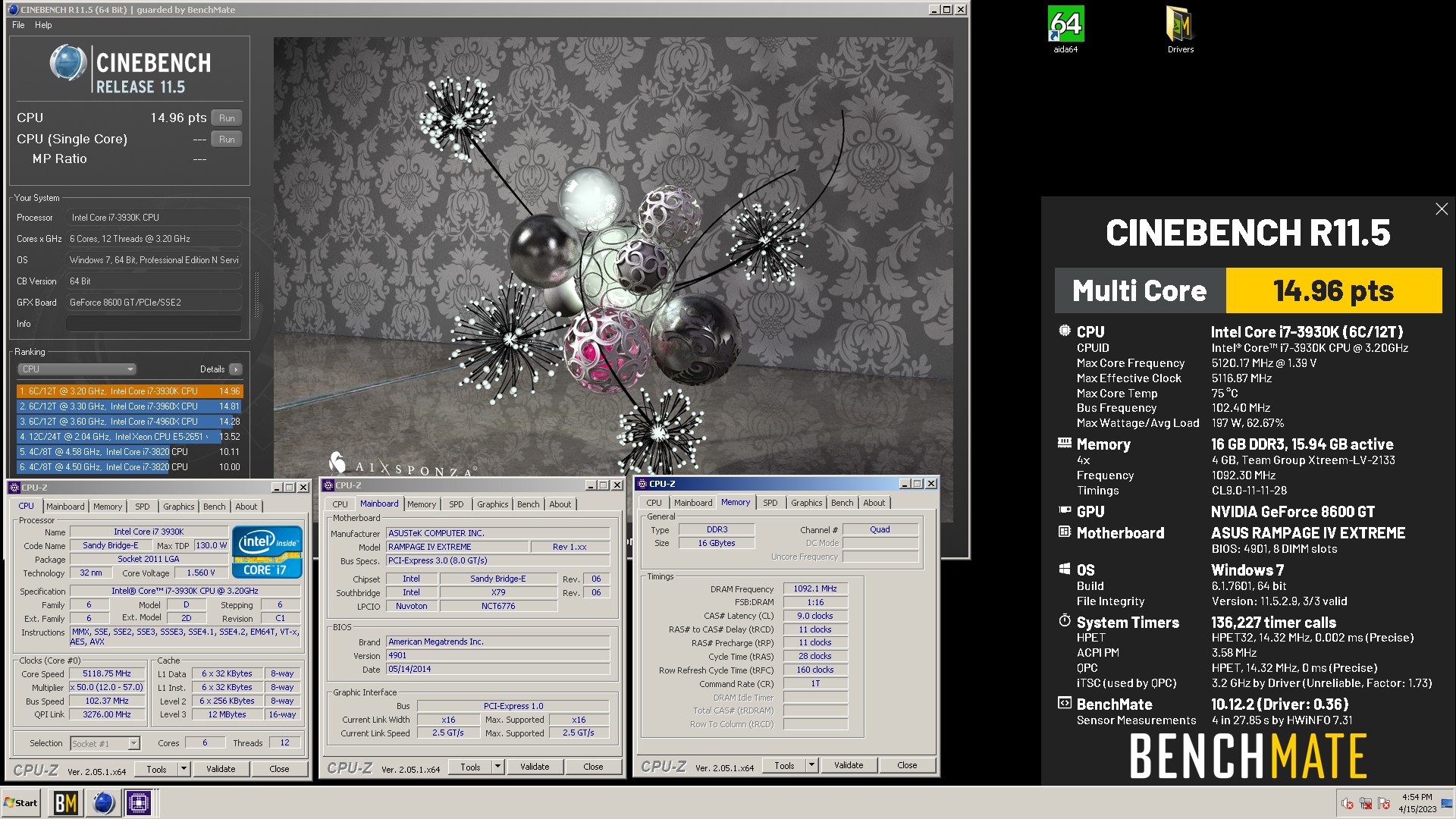1456x819 pixels.
Task: Open About tab in left CPU-Z window
Action: click(246, 507)
